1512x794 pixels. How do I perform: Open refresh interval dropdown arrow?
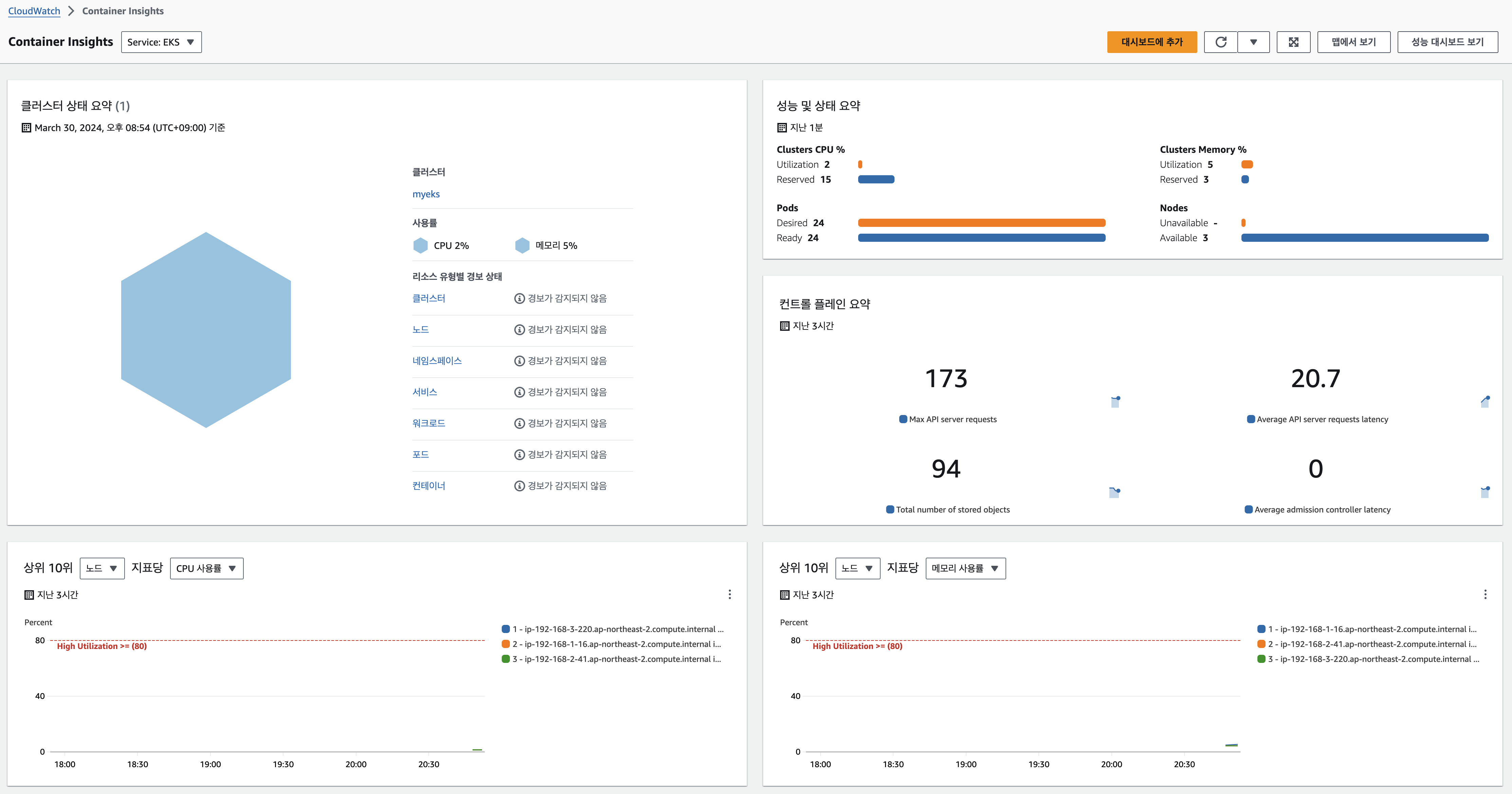tap(1253, 42)
